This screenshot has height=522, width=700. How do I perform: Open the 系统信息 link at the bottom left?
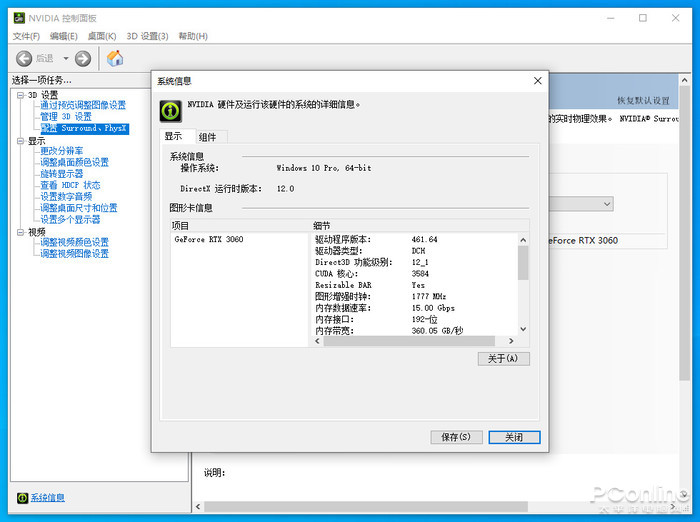47,497
